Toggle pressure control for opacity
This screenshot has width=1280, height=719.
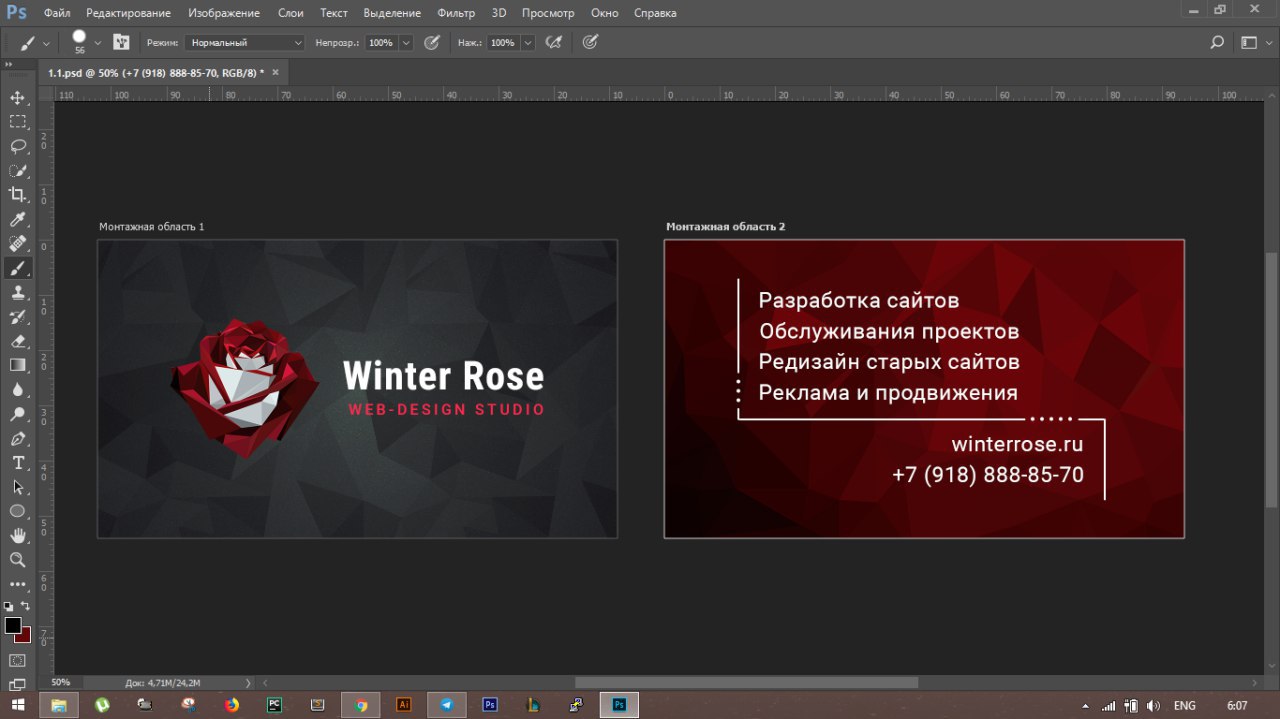click(x=432, y=43)
